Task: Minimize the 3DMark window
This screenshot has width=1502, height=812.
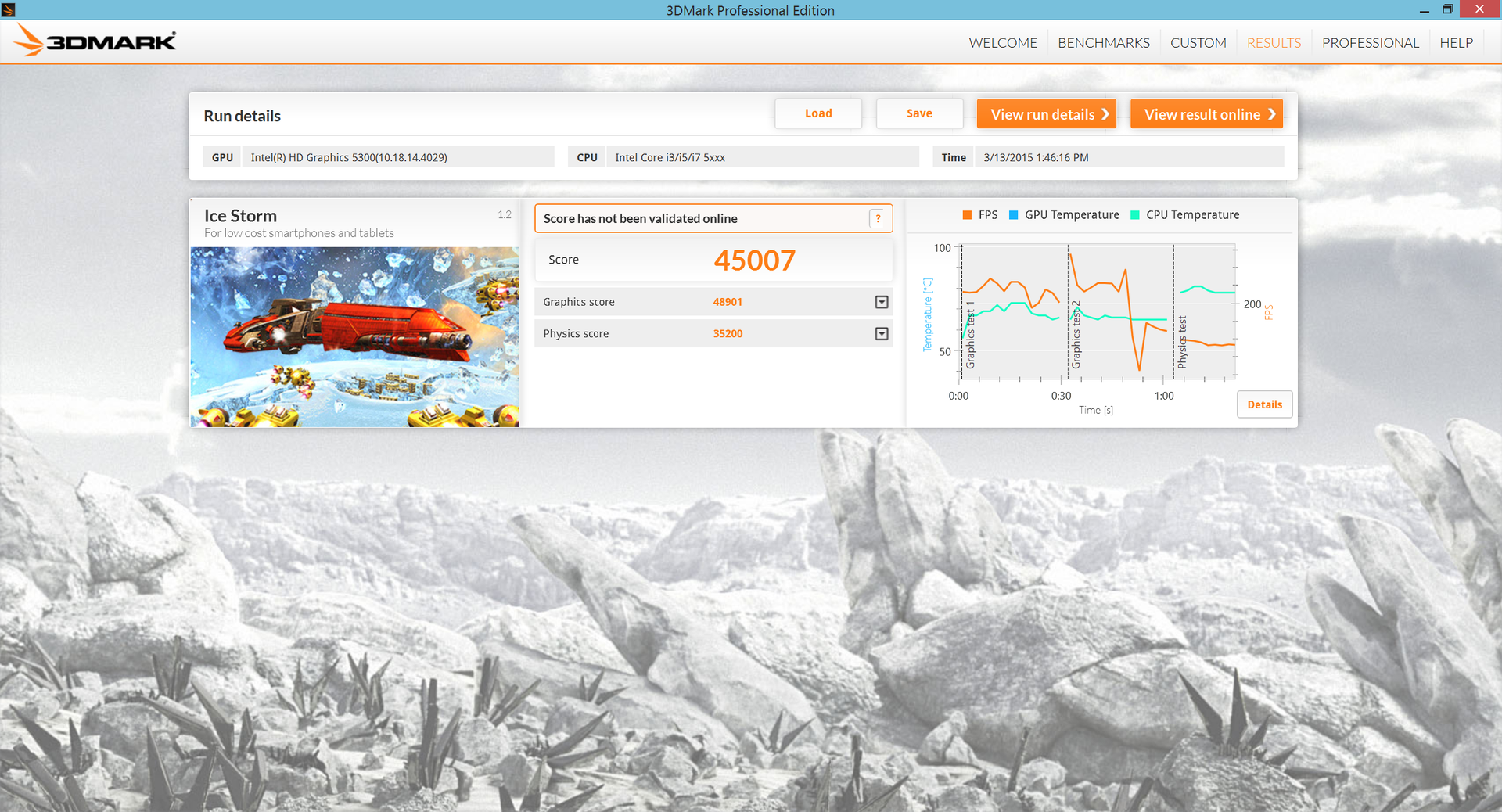Action: 1424,10
